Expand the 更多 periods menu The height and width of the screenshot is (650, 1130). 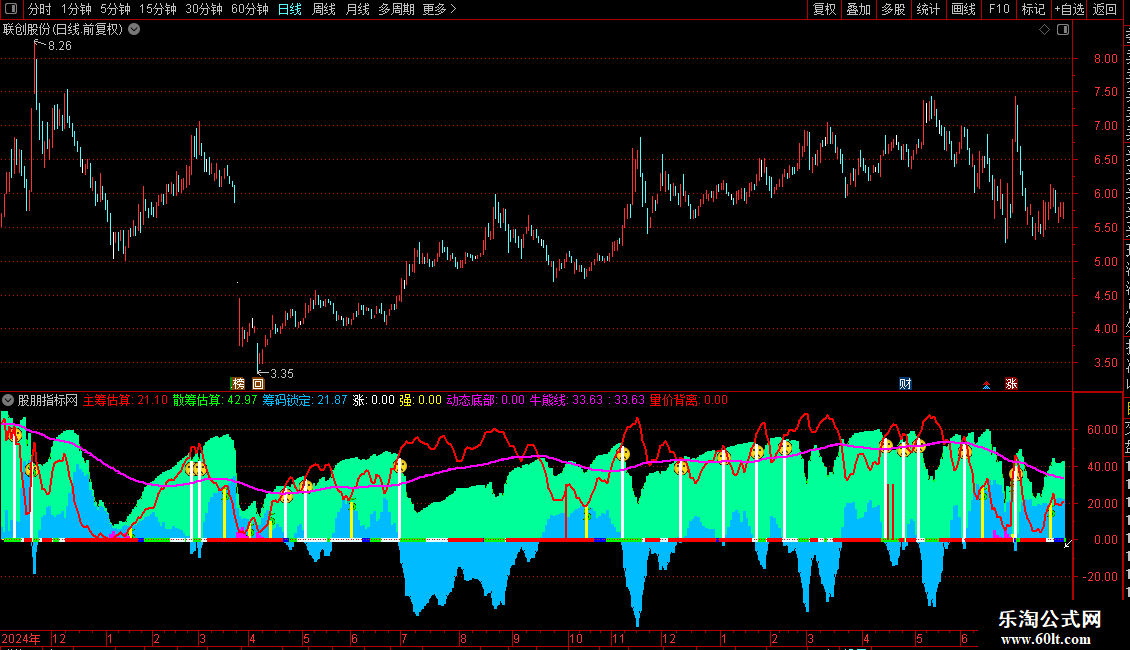pos(440,9)
